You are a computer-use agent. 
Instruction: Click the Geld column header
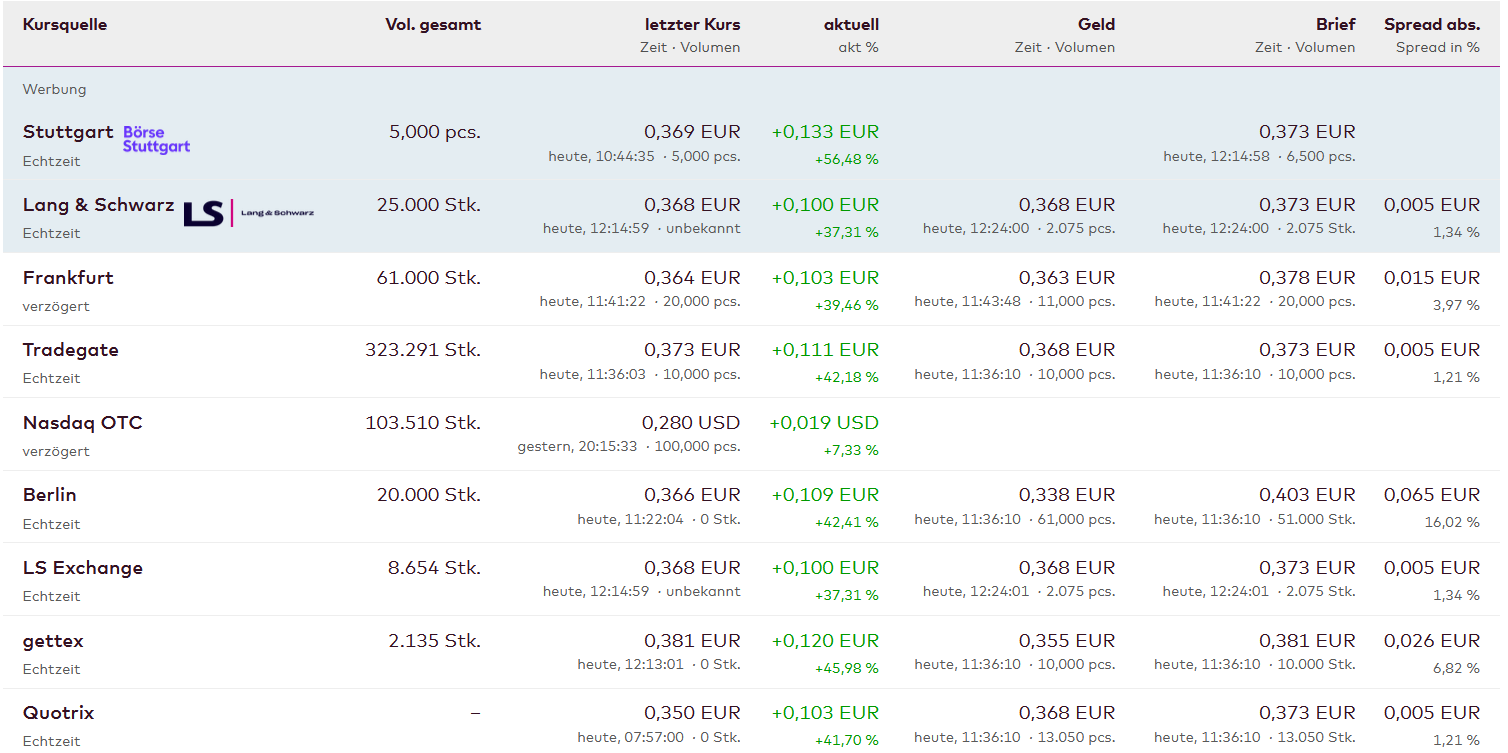point(1096,24)
